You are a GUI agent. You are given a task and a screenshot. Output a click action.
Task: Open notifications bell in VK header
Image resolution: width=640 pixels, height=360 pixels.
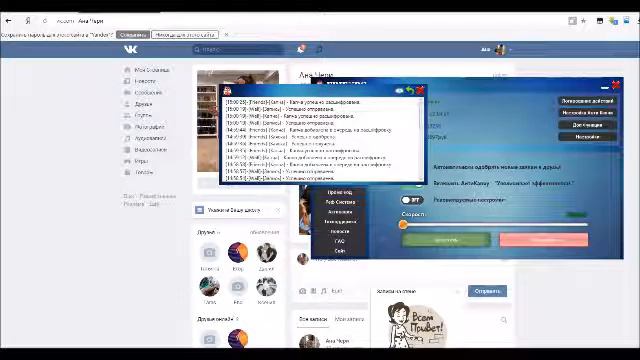(x=301, y=49)
